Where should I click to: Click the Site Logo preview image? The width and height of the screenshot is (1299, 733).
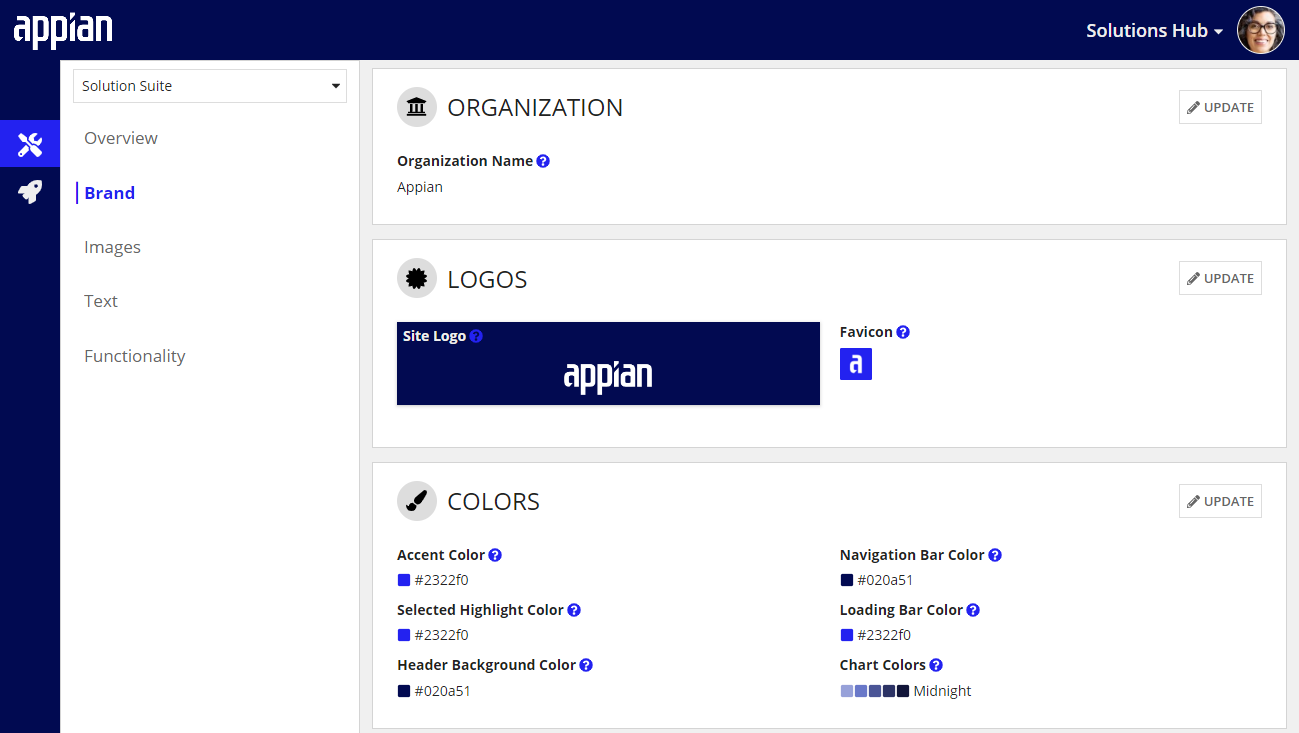[608, 363]
